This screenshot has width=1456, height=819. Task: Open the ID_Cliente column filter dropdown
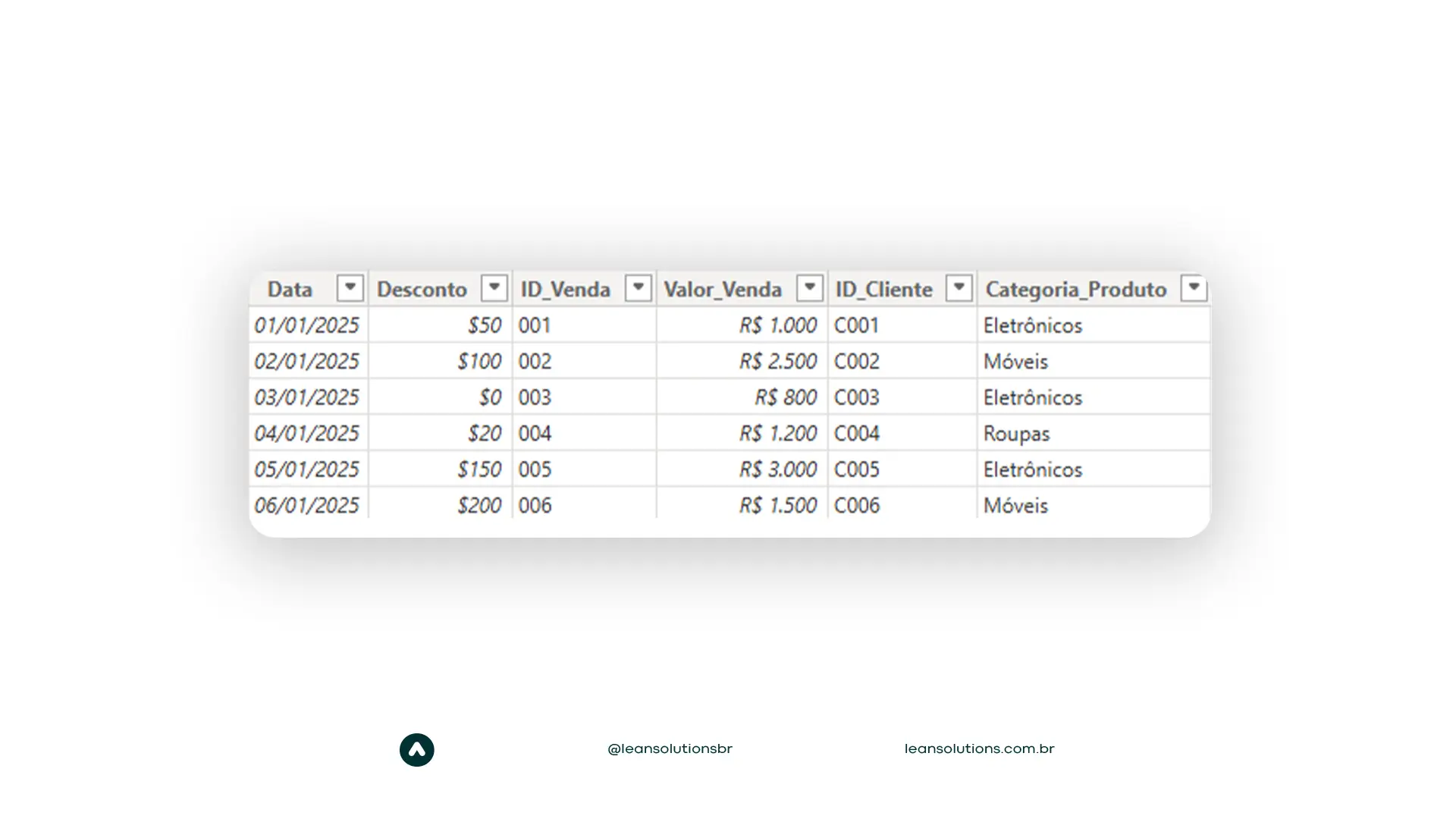click(x=959, y=288)
